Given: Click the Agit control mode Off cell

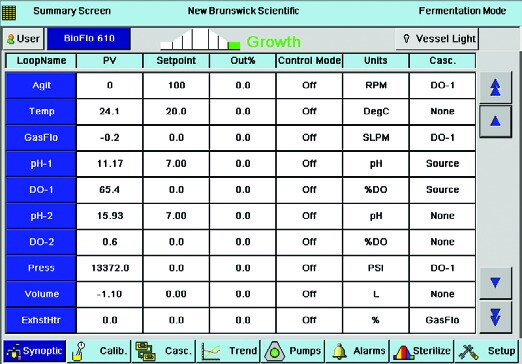Looking at the screenshot, I should click(309, 86).
